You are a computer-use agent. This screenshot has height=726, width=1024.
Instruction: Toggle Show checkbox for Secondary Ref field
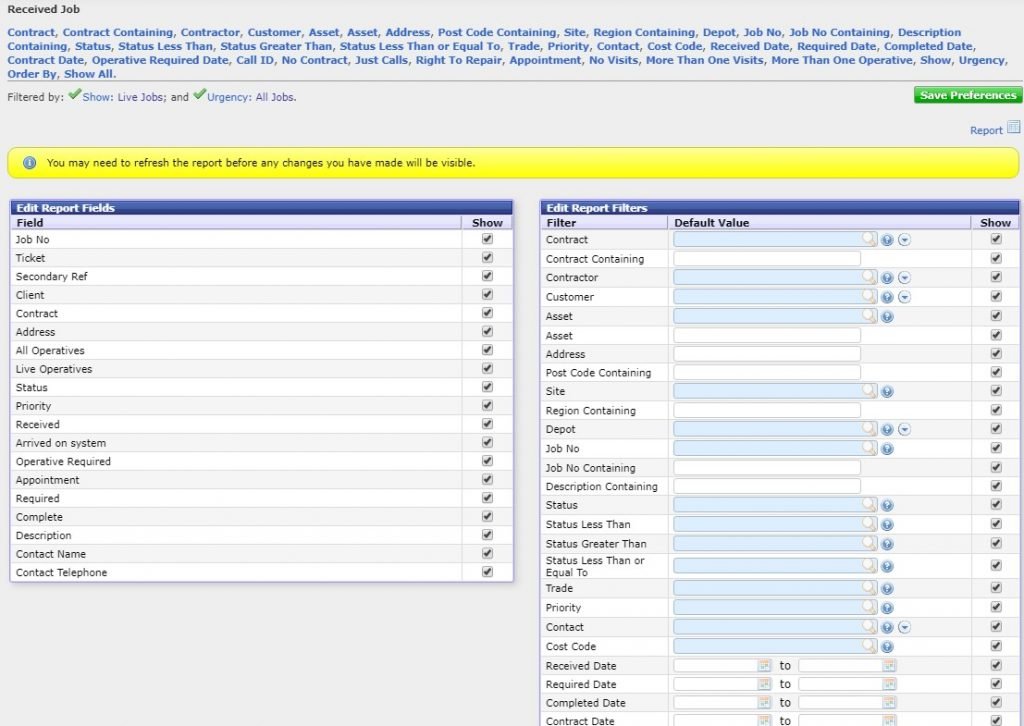tap(487, 276)
